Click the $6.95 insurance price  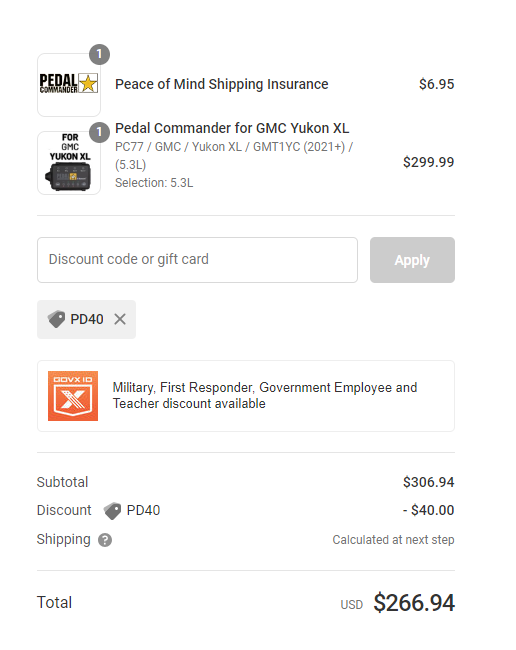tap(436, 84)
